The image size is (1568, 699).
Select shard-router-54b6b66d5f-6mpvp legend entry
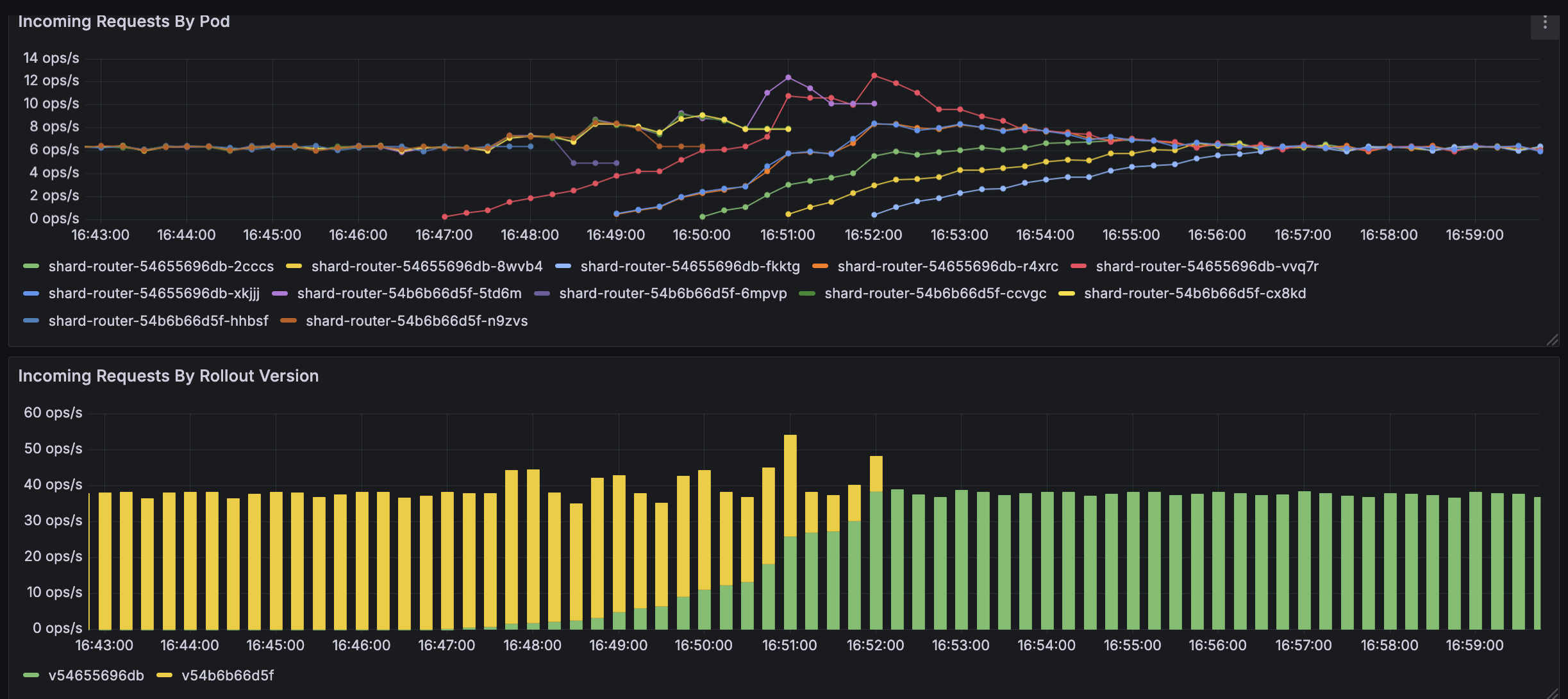point(672,294)
